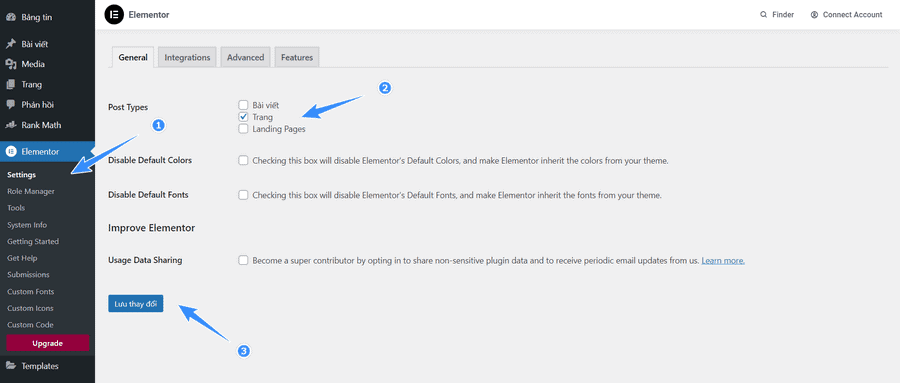This screenshot has width=900, height=383.
Task: Open the Custom Code submenu
Action: pos(30,325)
